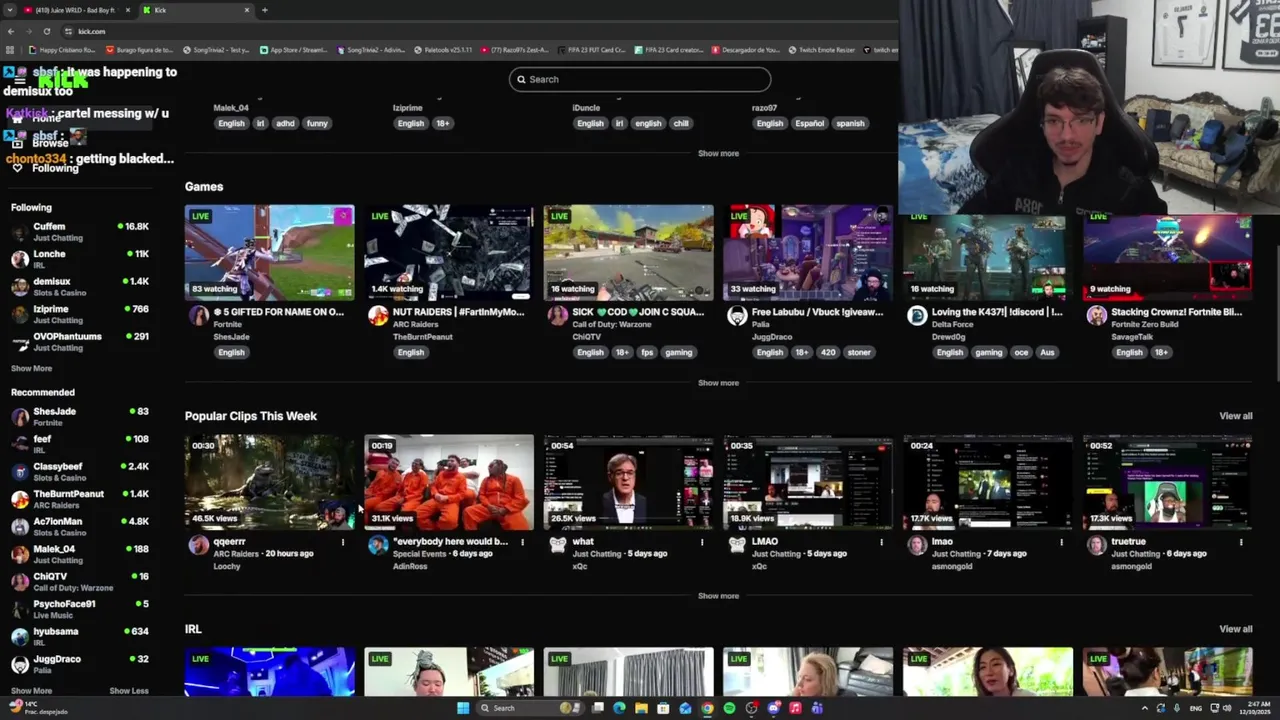Open Discord from the taskbar
This screenshot has width=1280, height=720.
[773, 708]
